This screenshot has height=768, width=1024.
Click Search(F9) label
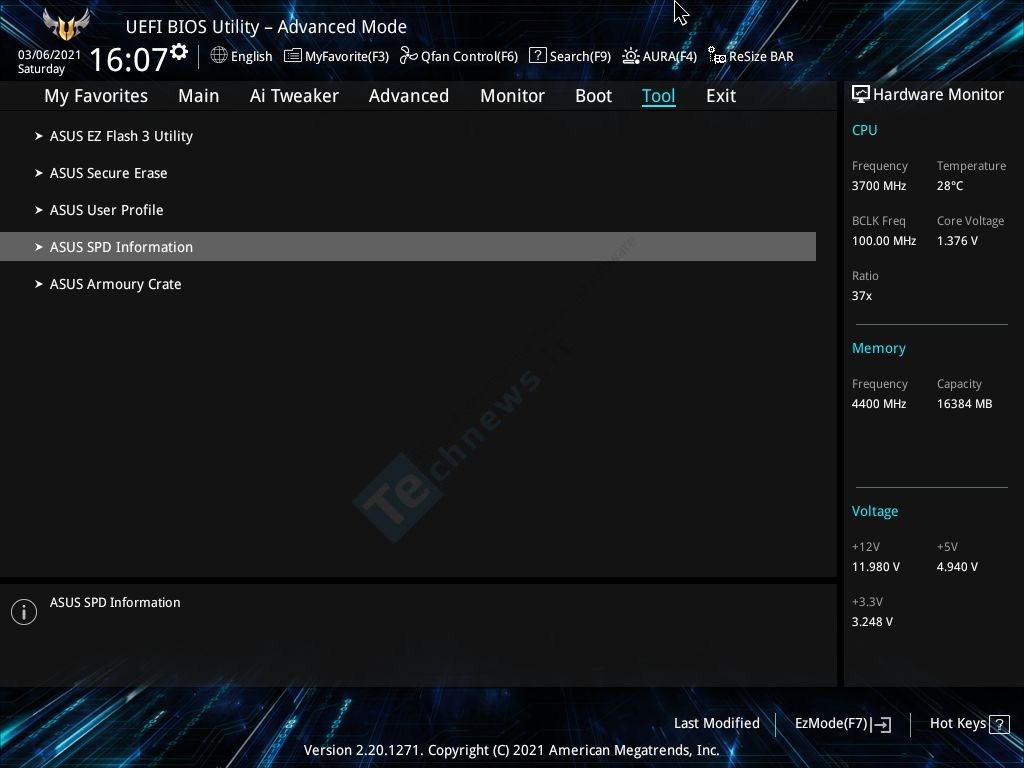coord(580,57)
